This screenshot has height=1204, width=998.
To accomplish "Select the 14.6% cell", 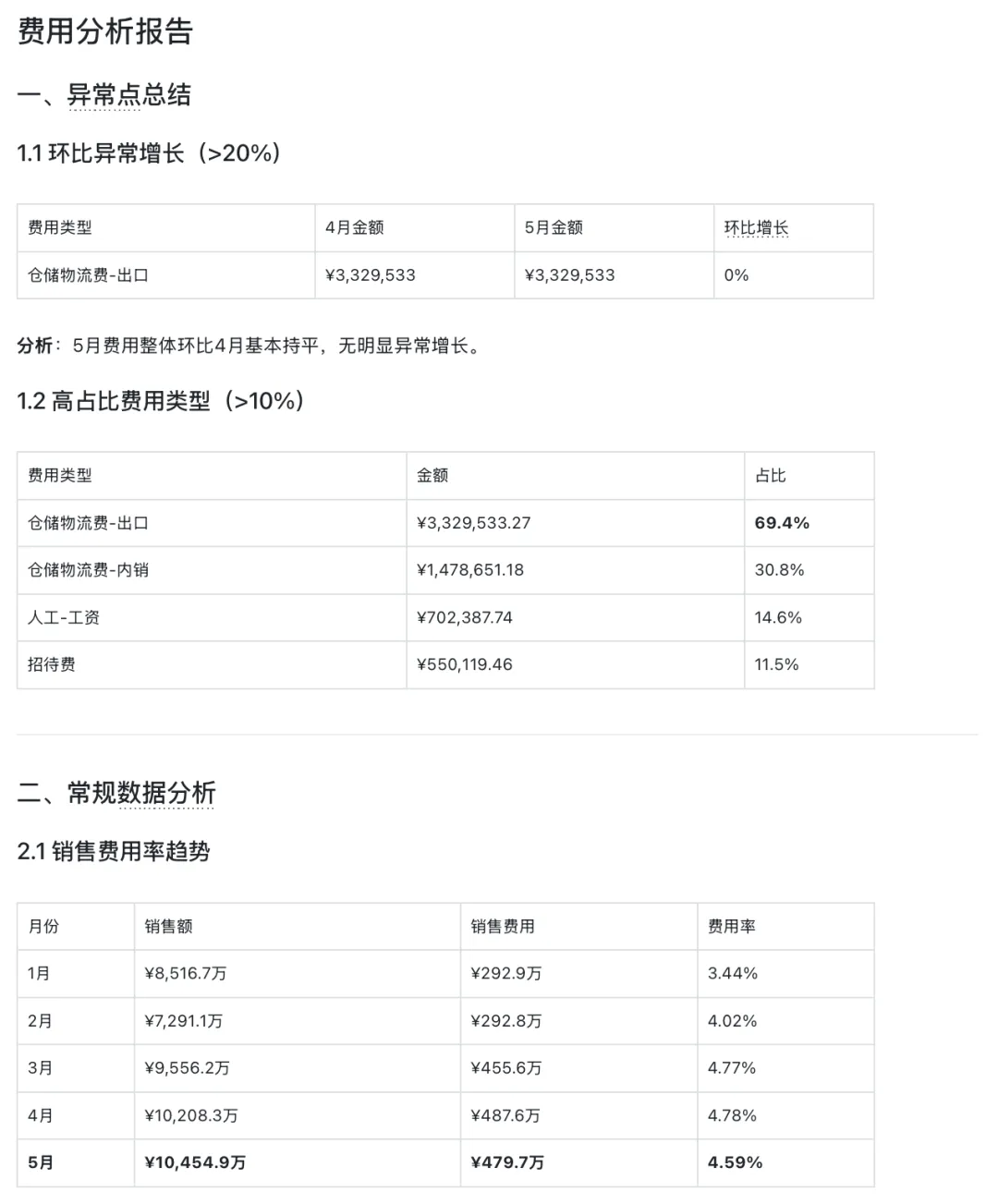I will coord(778,617).
